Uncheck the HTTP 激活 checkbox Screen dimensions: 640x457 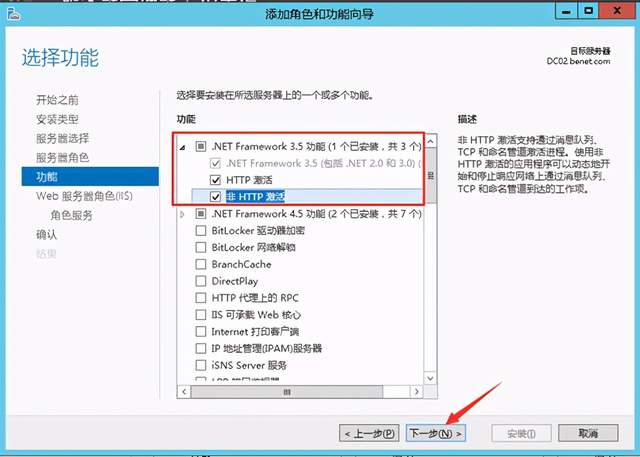[215, 180]
